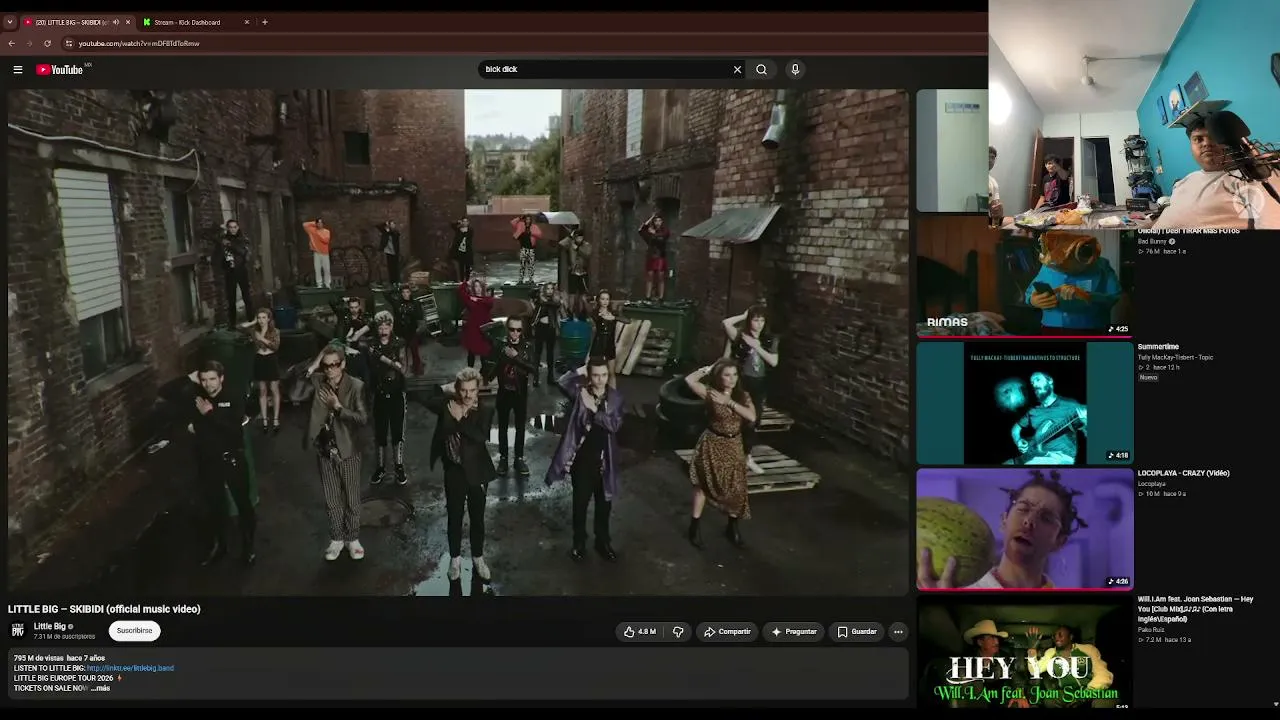Click the video title LITTLE BIG – SKIBIDI
Viewport: 1280px width, 720px height.
tap(104, 609)
